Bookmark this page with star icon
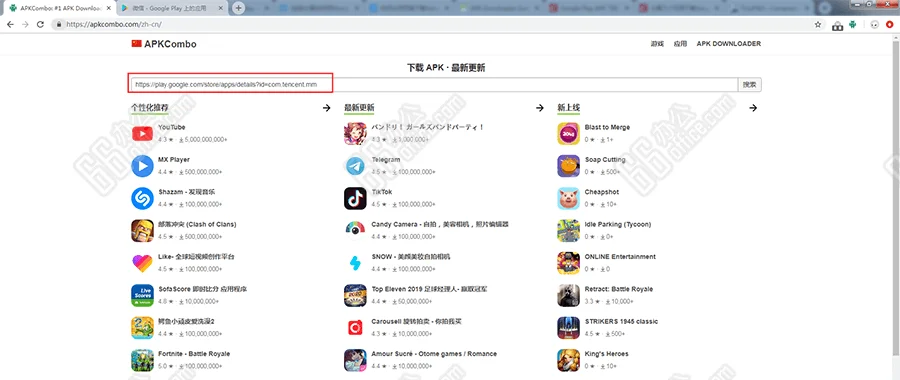Screen dimensions: 900x380 818,25
